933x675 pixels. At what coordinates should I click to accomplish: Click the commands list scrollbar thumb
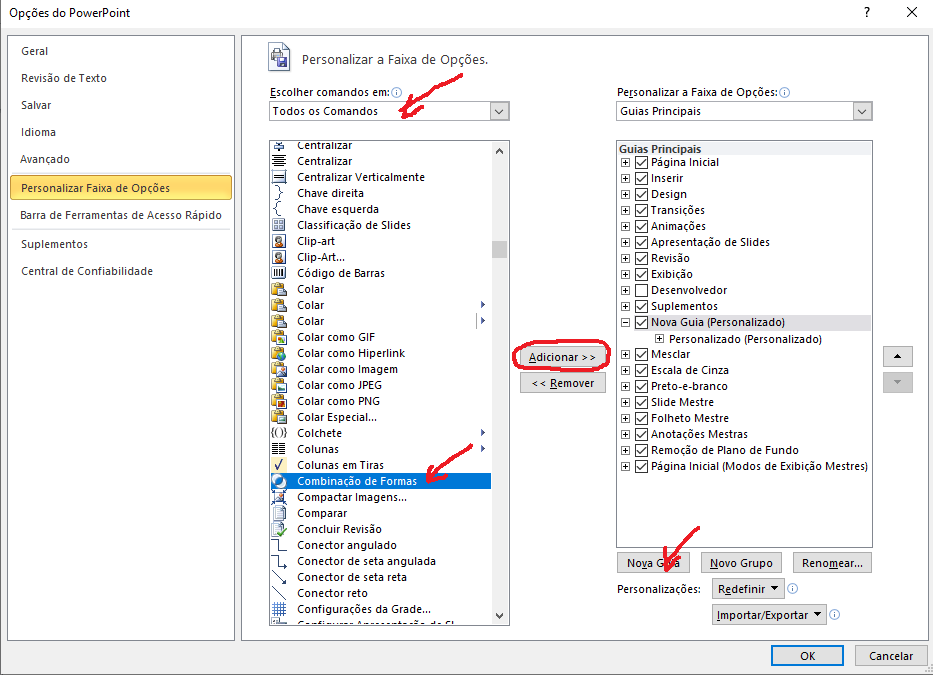[x=499, y=249]
